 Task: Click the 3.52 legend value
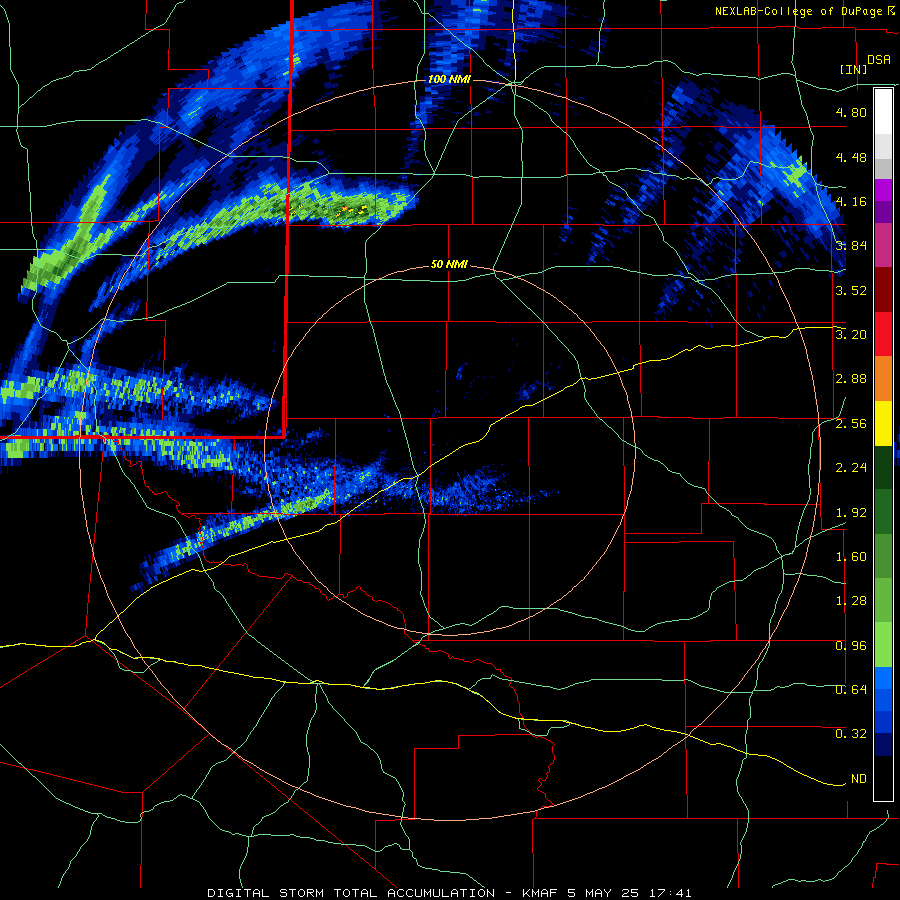point(851,290)
